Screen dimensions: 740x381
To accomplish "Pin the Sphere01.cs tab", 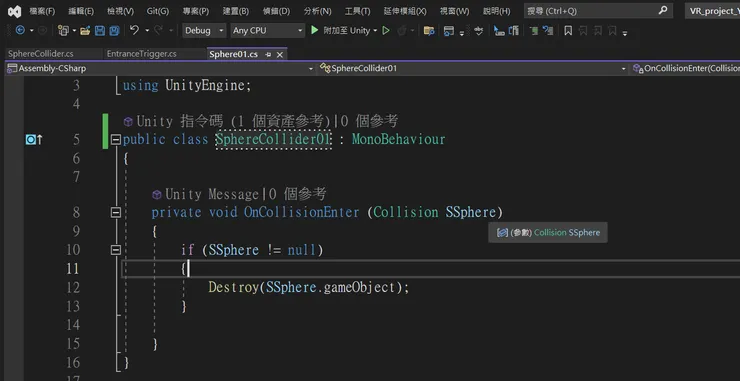I will point(268,55).
